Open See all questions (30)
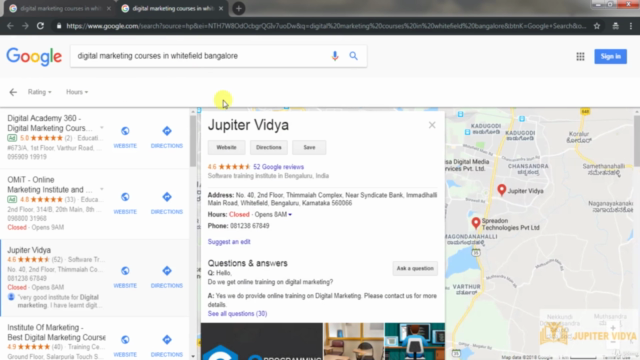 tap(238, 313)
